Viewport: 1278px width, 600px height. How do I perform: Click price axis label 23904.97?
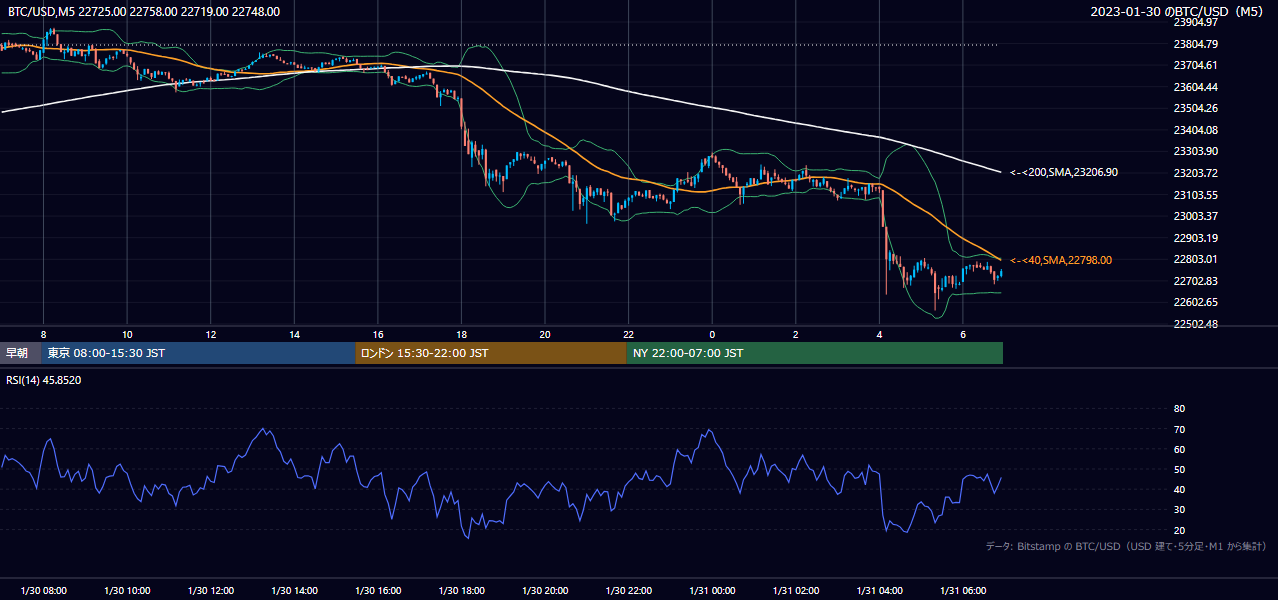coord(1195,22)
